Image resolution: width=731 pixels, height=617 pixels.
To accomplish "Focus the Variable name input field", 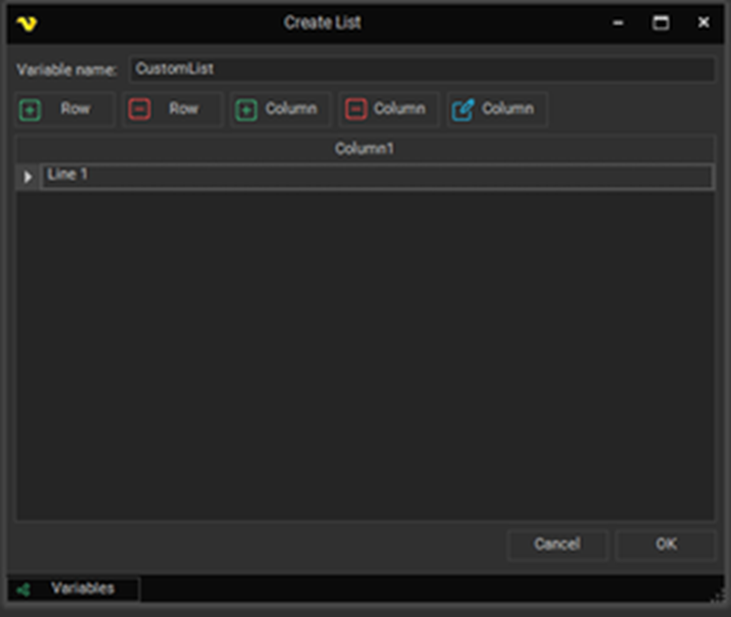I will [421, 69].
